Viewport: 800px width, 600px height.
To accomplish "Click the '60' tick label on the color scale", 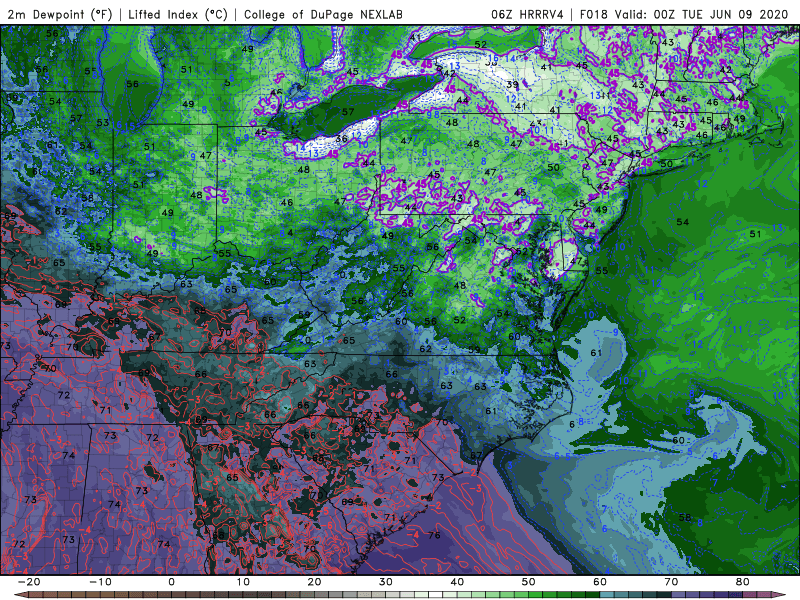I will (600, 582).
